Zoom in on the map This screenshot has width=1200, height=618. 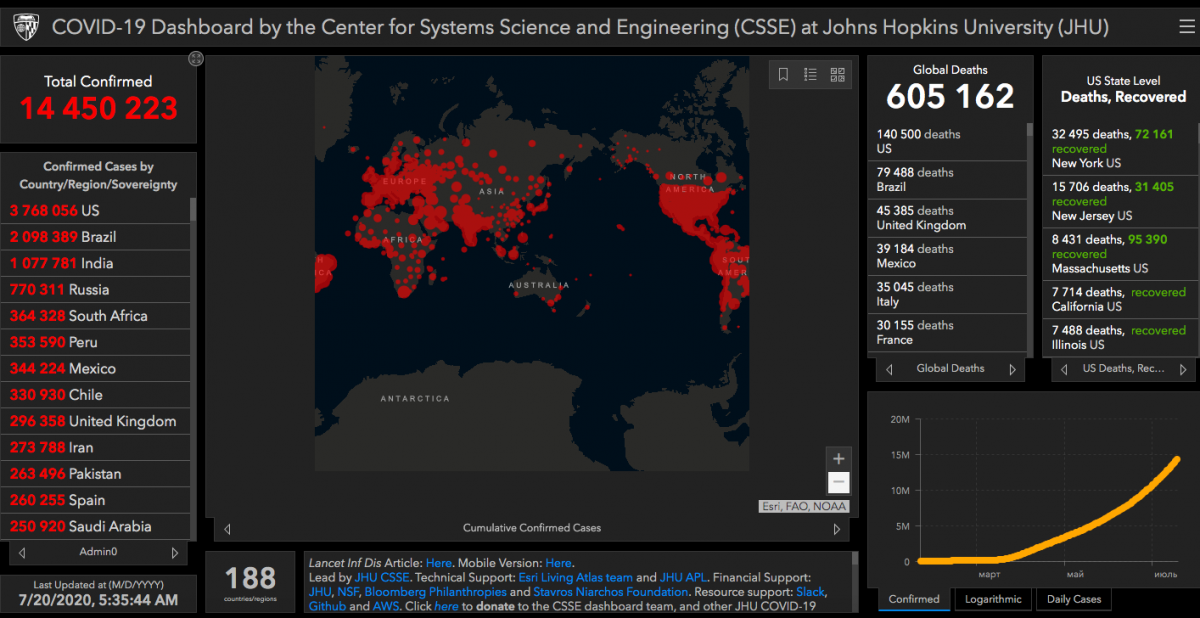click(x=839, y=458)
